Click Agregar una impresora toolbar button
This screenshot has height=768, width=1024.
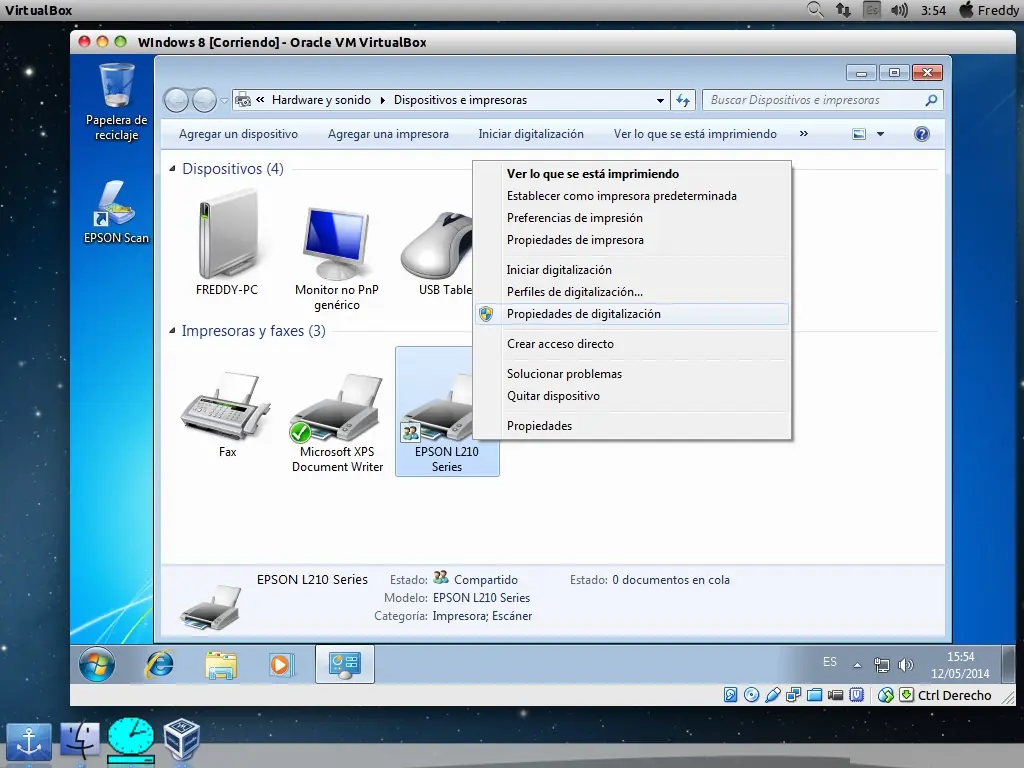coord(388,134)
